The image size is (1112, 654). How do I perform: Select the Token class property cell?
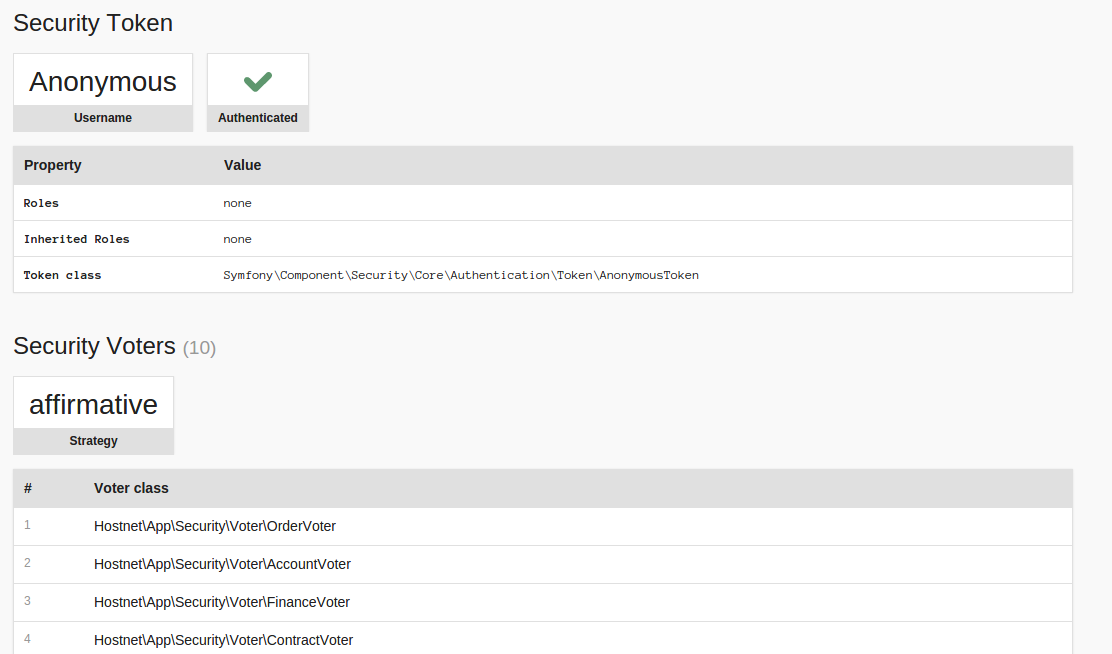62,275
